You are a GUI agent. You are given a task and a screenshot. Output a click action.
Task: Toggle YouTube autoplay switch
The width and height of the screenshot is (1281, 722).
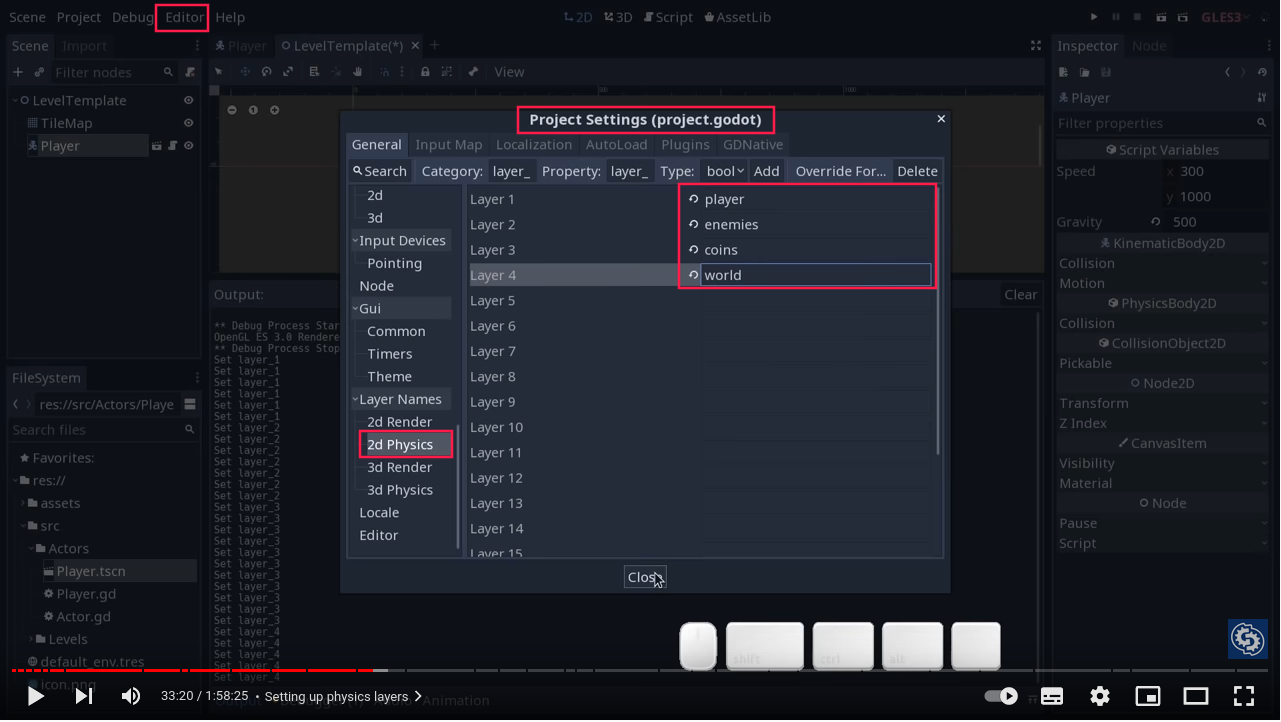coord(1001,696)
